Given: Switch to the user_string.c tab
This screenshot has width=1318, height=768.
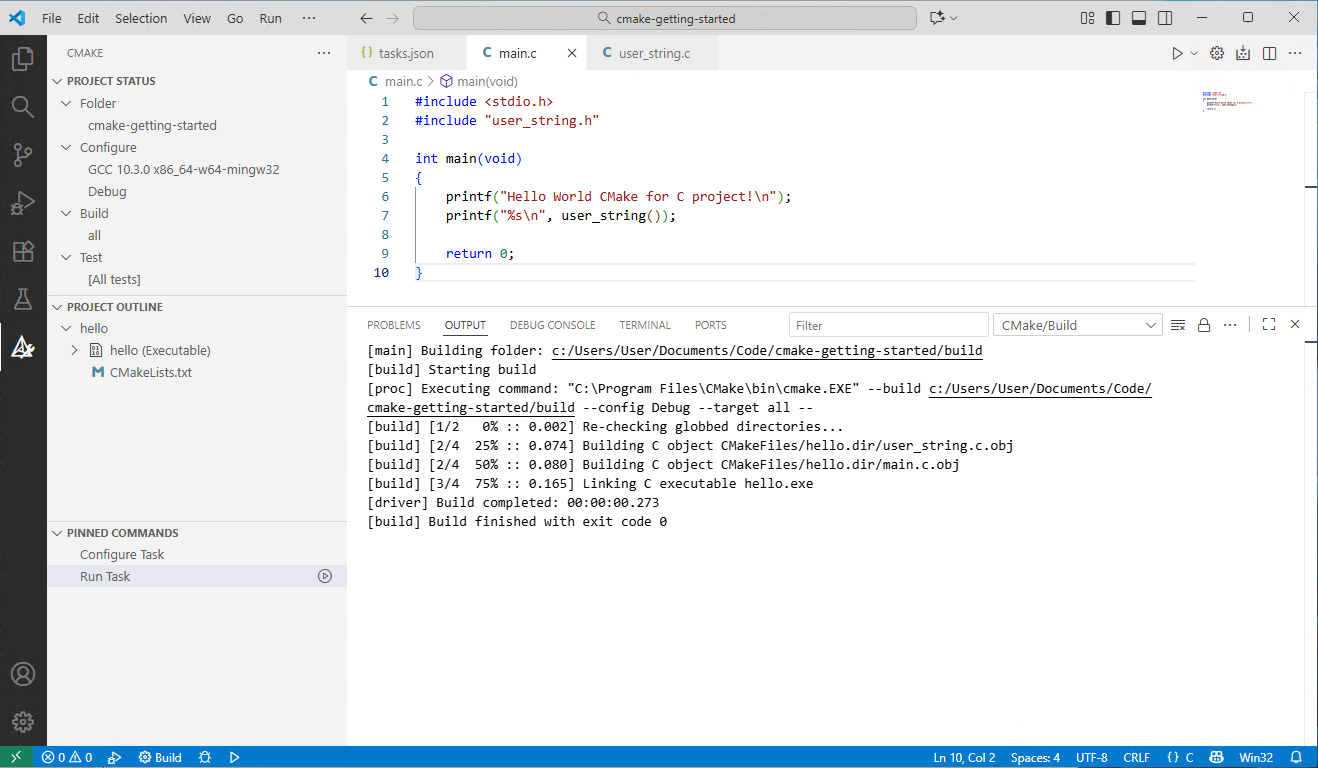Looking at the screenshot, I should pos(654,53).
